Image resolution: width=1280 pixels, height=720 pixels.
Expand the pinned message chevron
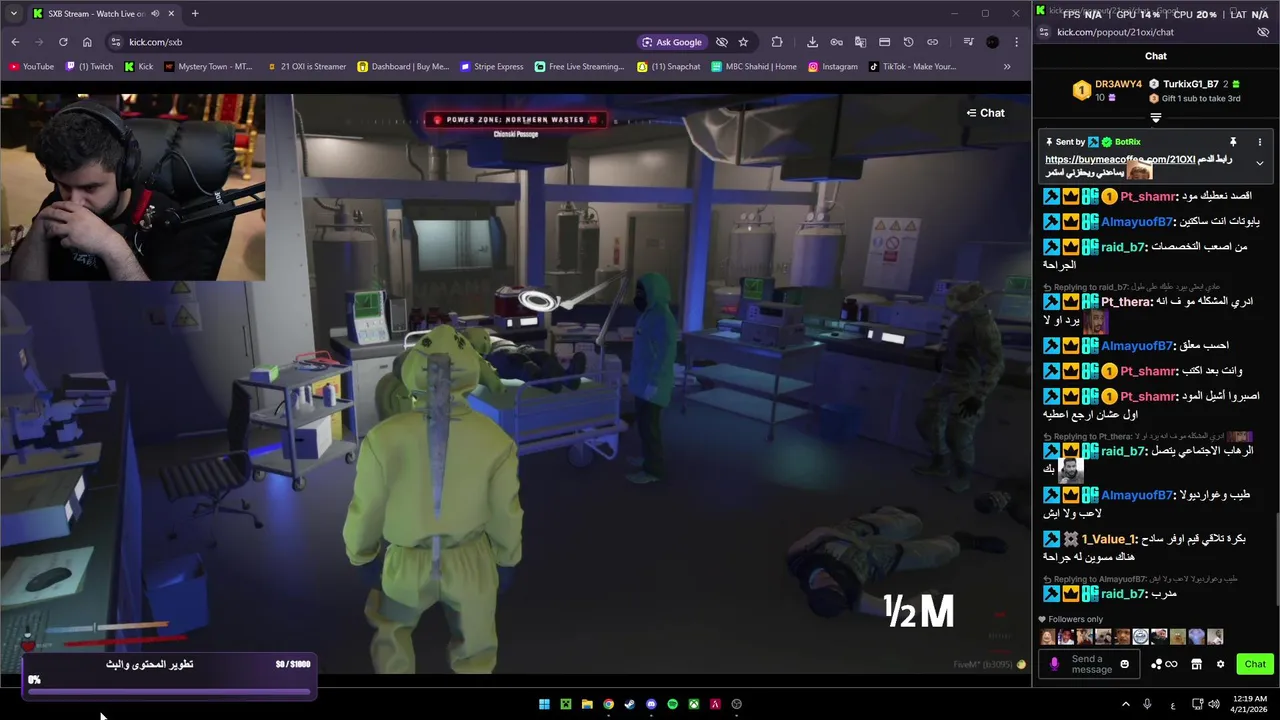[x=1259, y=163]
